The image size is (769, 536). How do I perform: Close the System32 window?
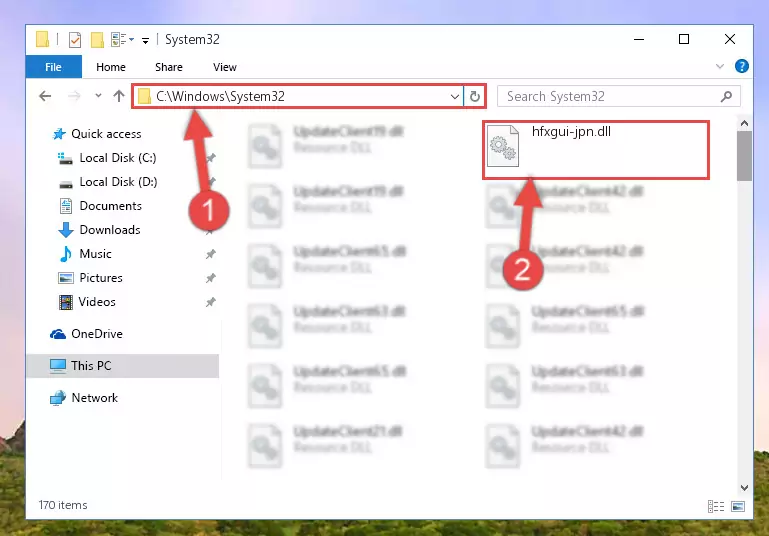(730, 39)
